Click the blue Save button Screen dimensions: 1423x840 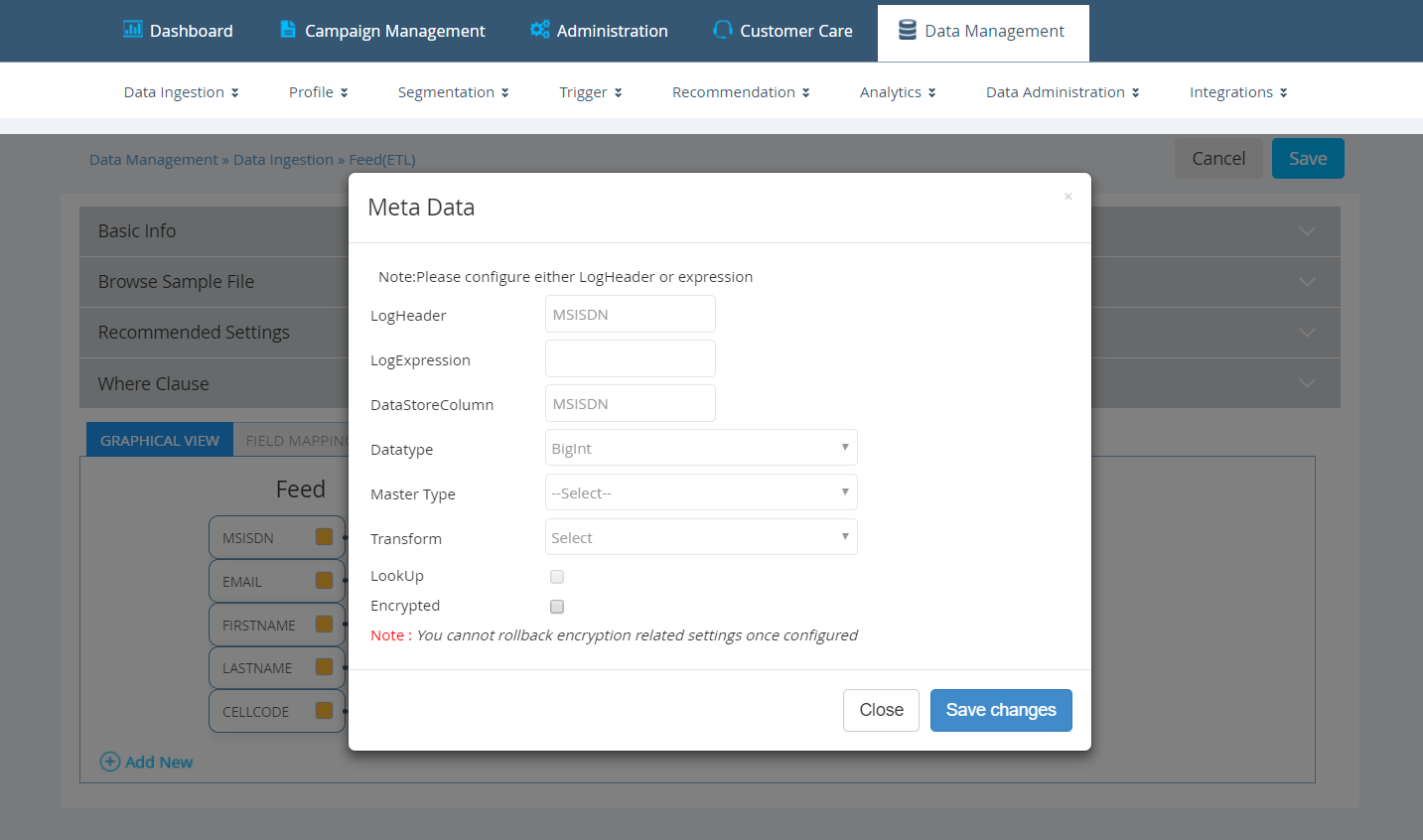(x=1308, y=159)
